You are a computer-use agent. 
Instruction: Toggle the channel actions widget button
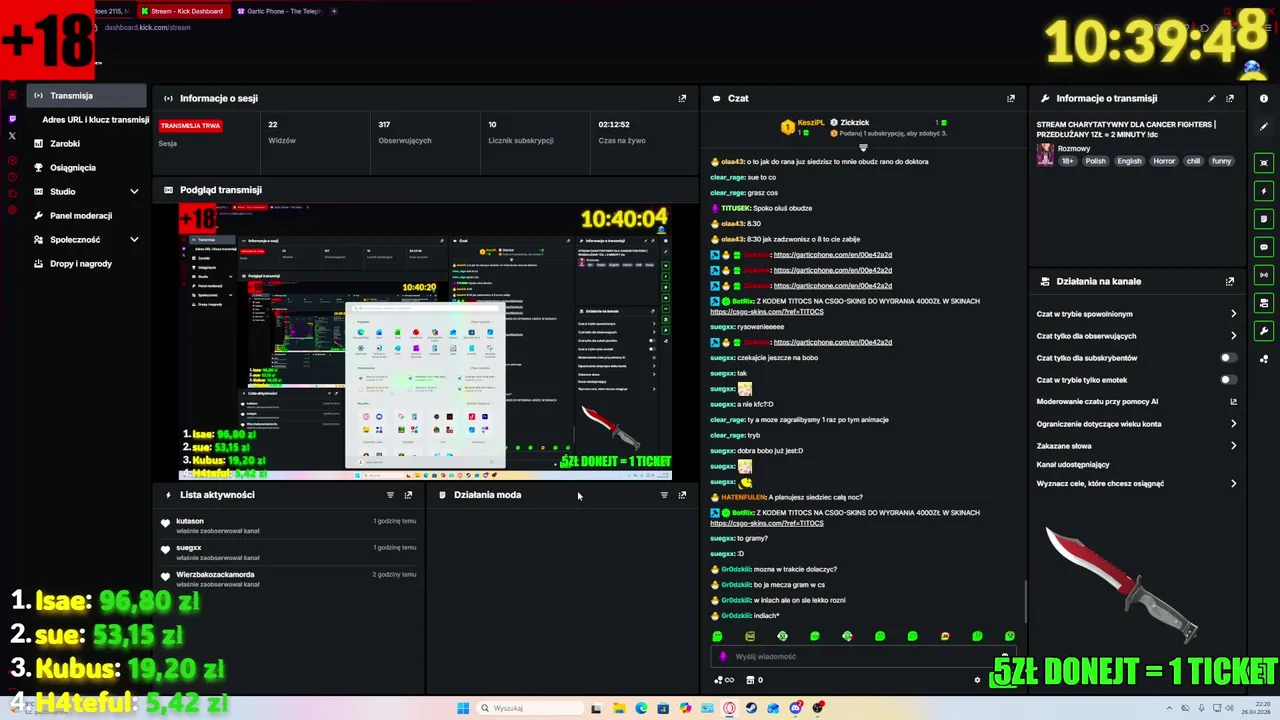[1264, 303]
